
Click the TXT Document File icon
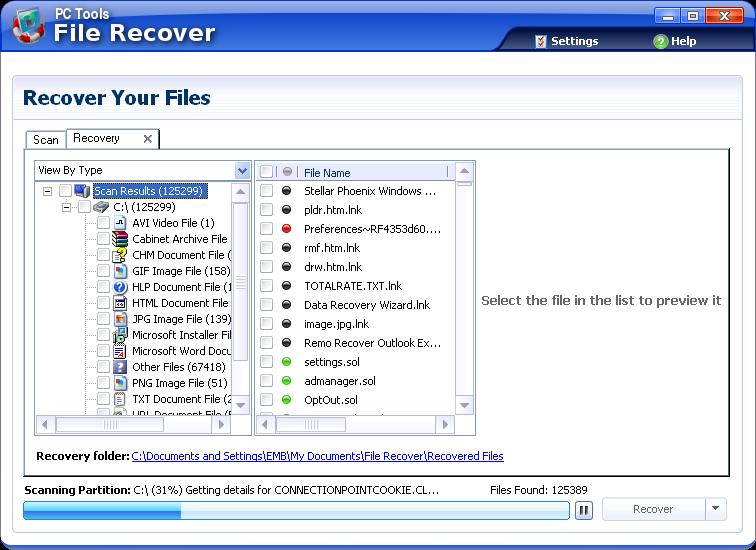120,399
